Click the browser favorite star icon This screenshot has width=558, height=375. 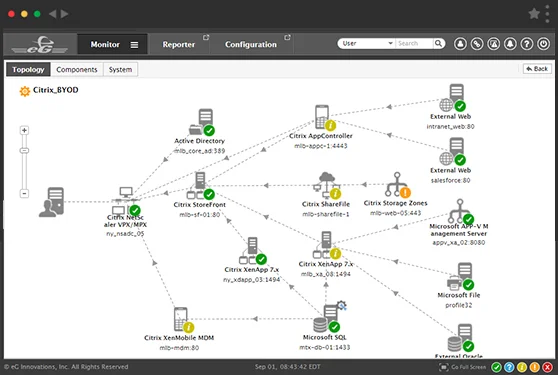click(x=534, y=14)
